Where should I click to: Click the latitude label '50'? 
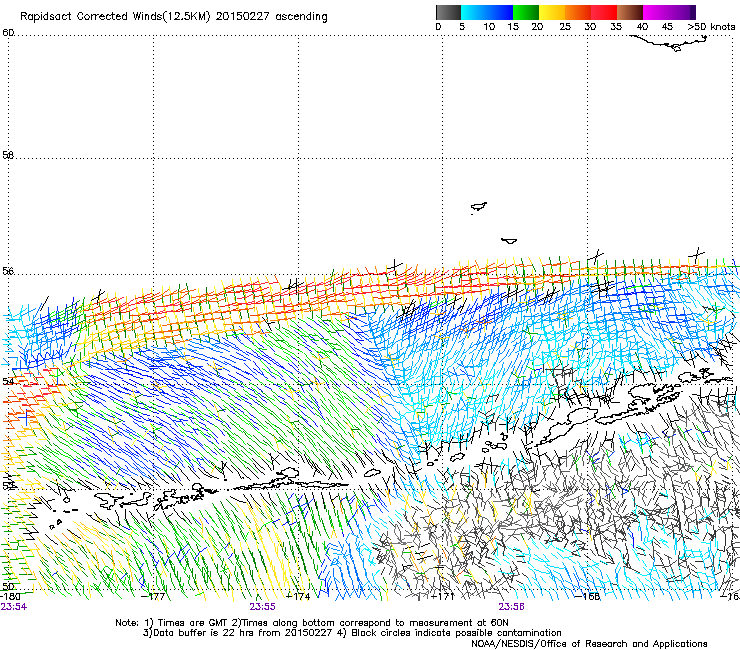[8, 586]
